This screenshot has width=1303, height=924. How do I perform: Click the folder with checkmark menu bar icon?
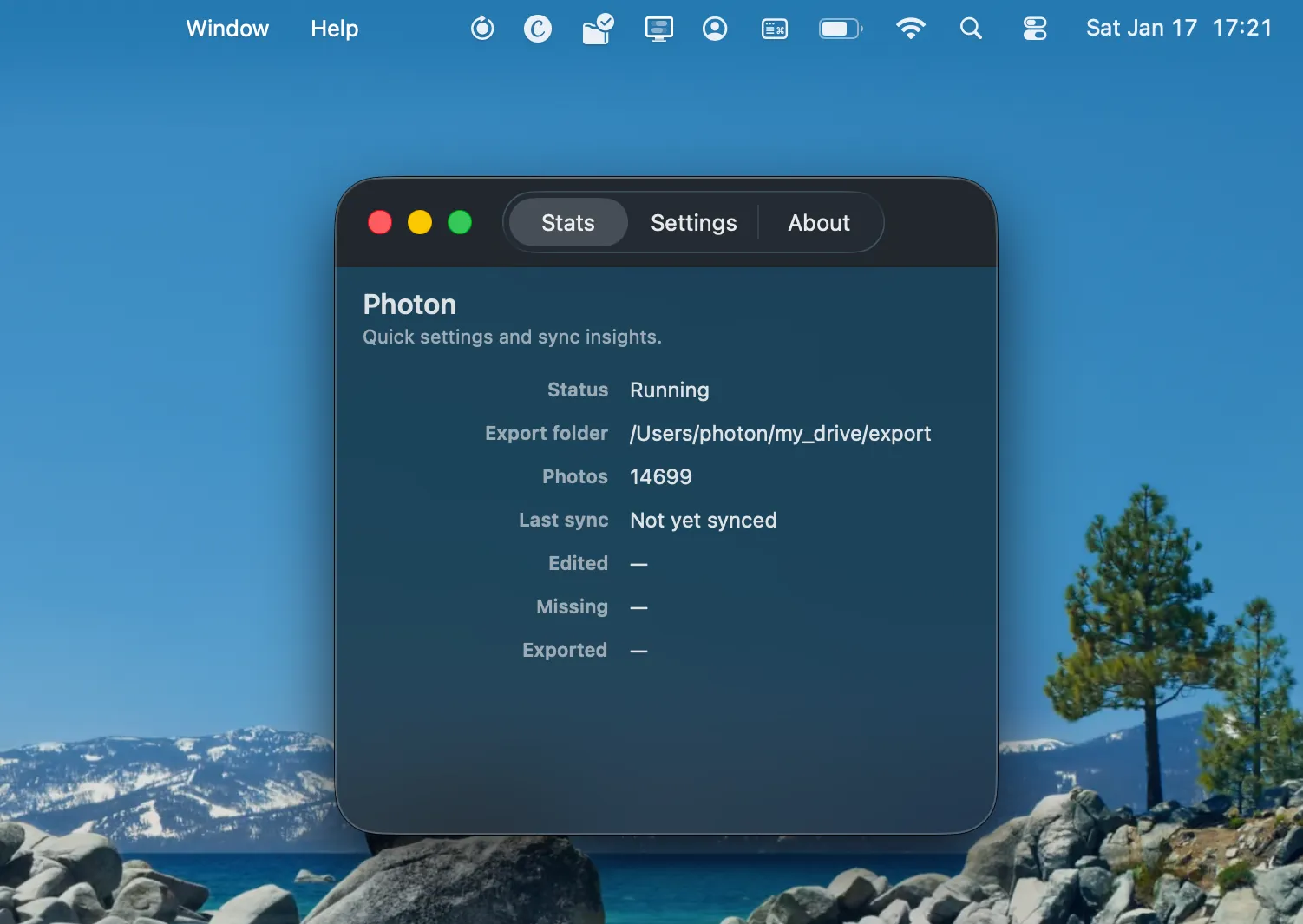(x=598, y=29)
